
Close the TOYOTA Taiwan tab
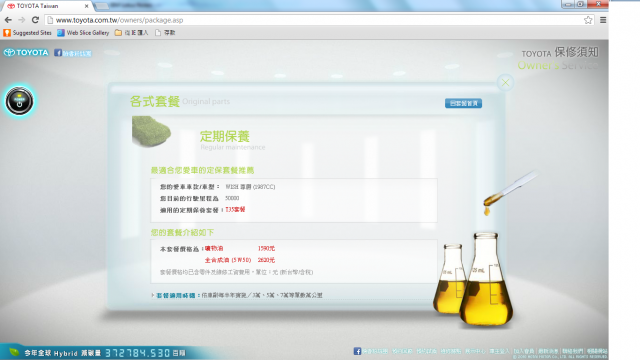point(86,6)
